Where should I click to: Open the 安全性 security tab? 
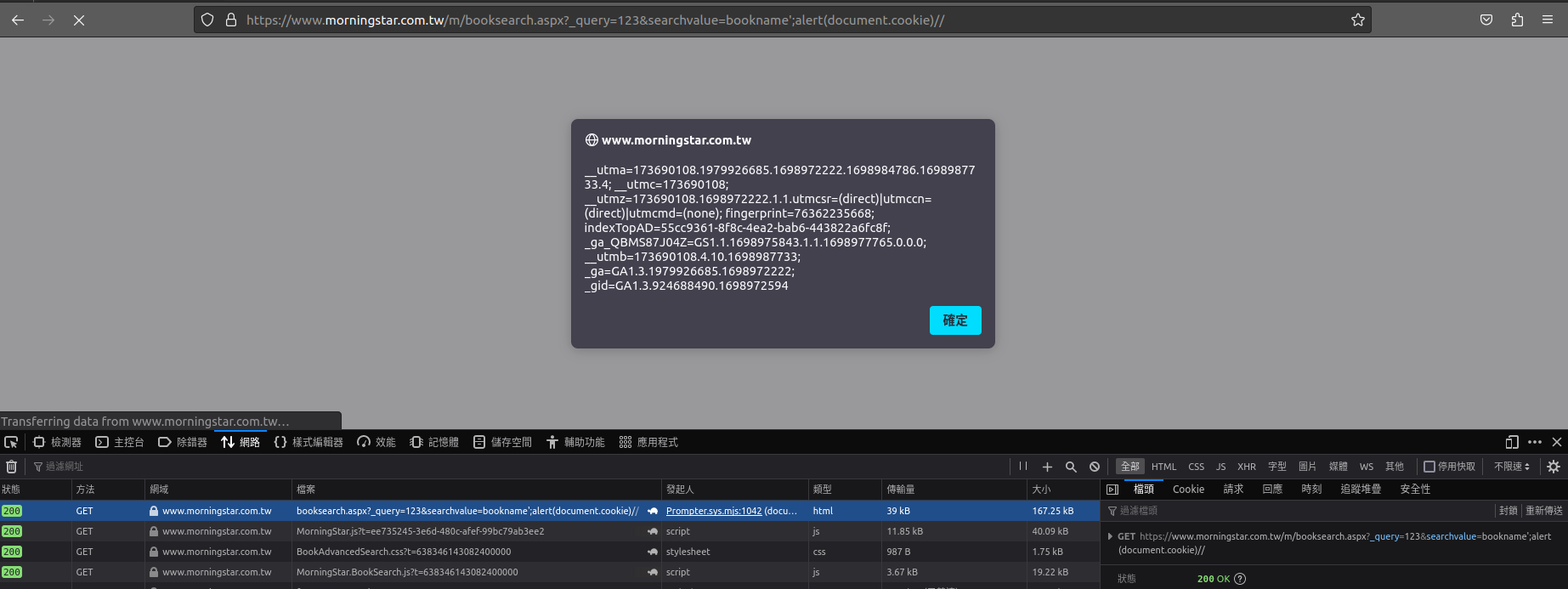[1415, 490]
